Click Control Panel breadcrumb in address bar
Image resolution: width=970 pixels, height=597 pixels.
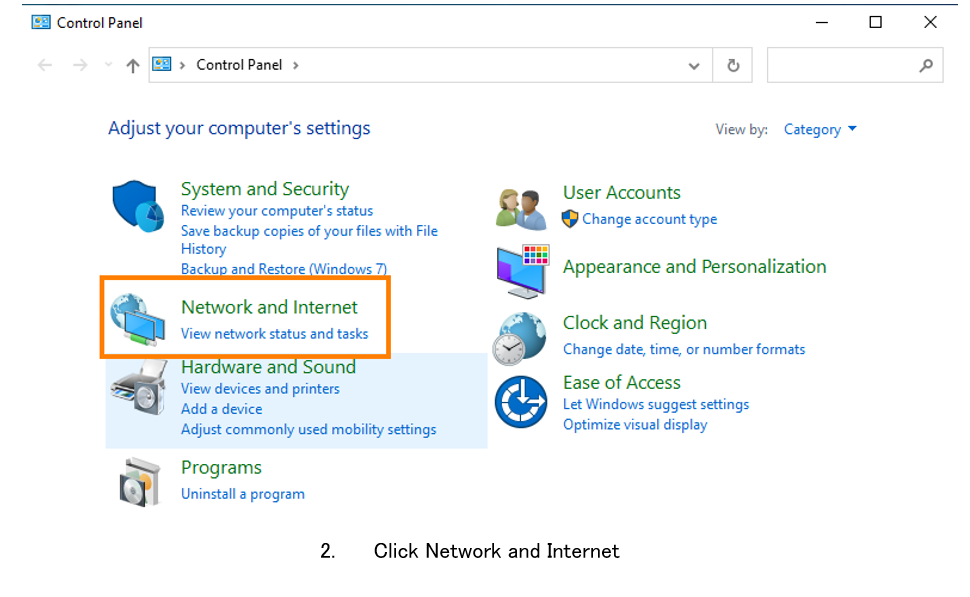[239, 65]
